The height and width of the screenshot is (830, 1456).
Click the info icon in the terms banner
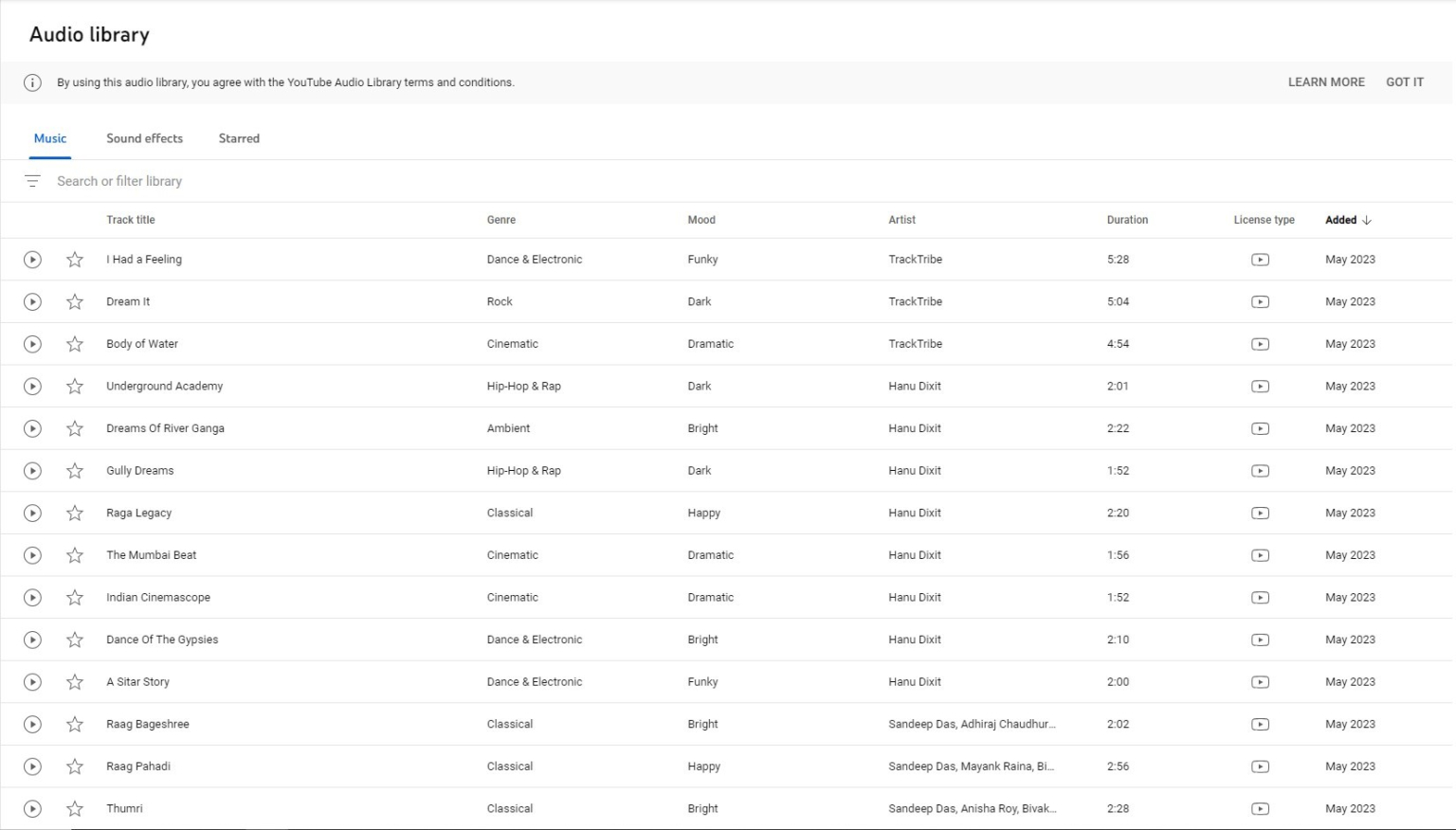coord(32,82)
